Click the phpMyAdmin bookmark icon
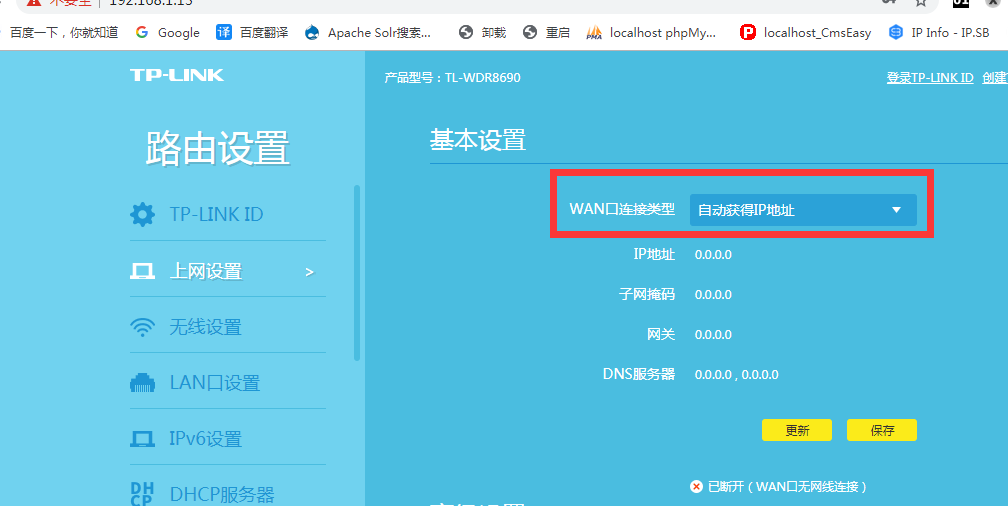1008x506 pixels. point(594,32)
